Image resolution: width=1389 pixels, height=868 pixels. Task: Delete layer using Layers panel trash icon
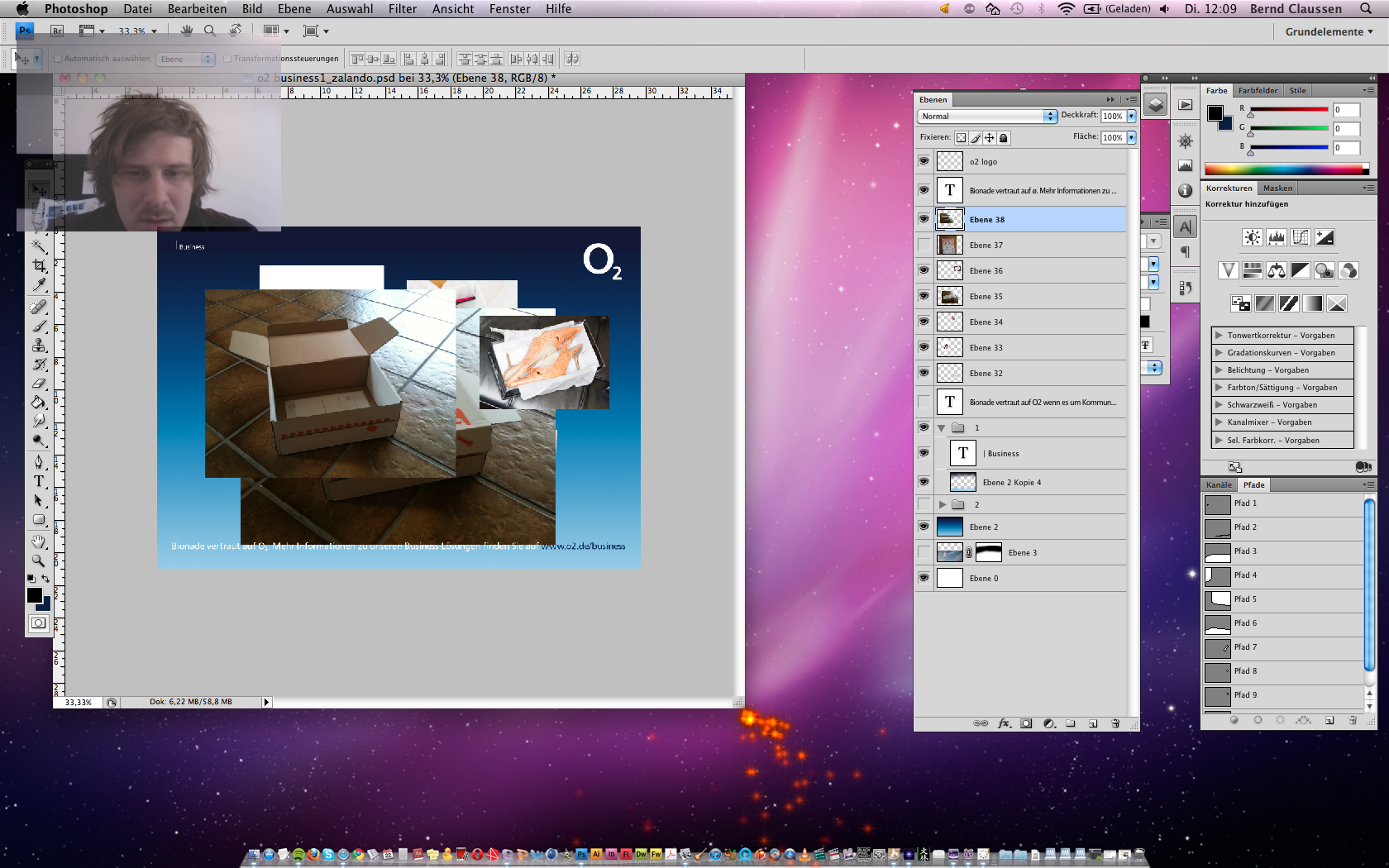(1115, 723)
